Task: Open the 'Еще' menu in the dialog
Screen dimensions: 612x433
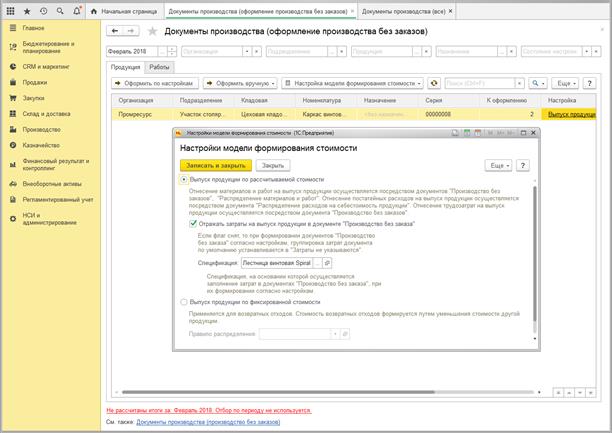Action: [x=497, y=165]
